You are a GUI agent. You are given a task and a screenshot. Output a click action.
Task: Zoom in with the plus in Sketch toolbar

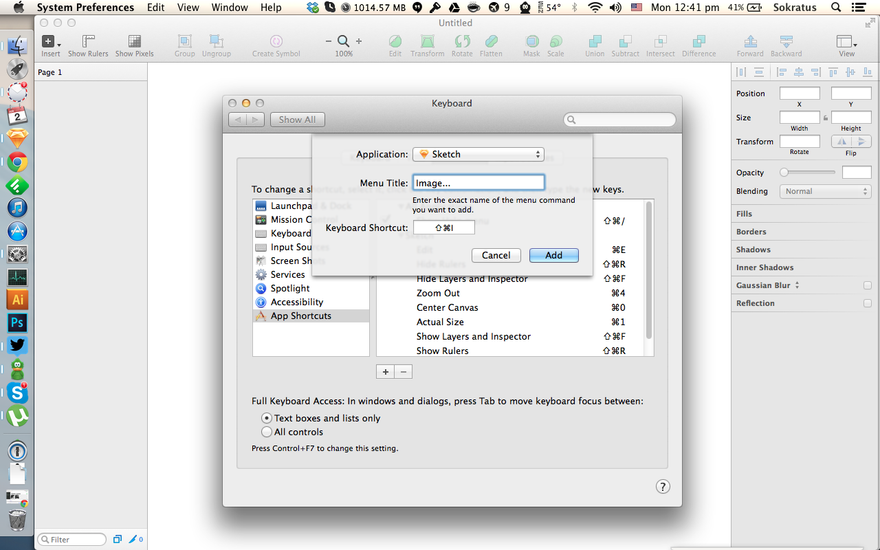(359, 41)
